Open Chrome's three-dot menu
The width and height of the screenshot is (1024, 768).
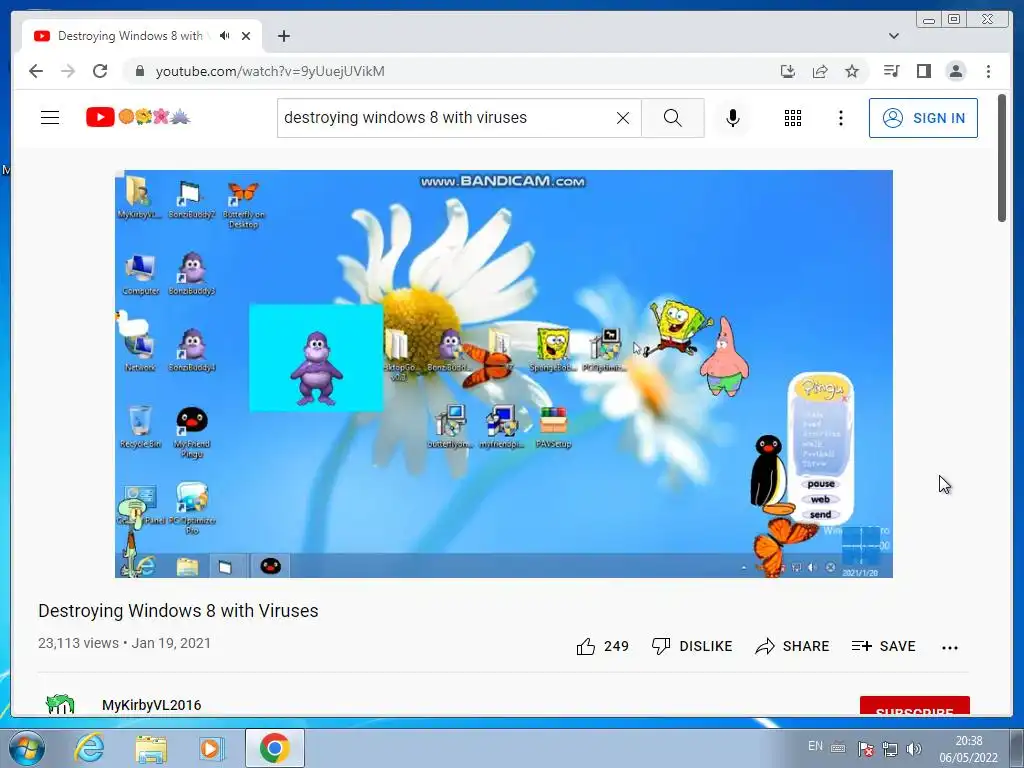[x=988, y=71]
